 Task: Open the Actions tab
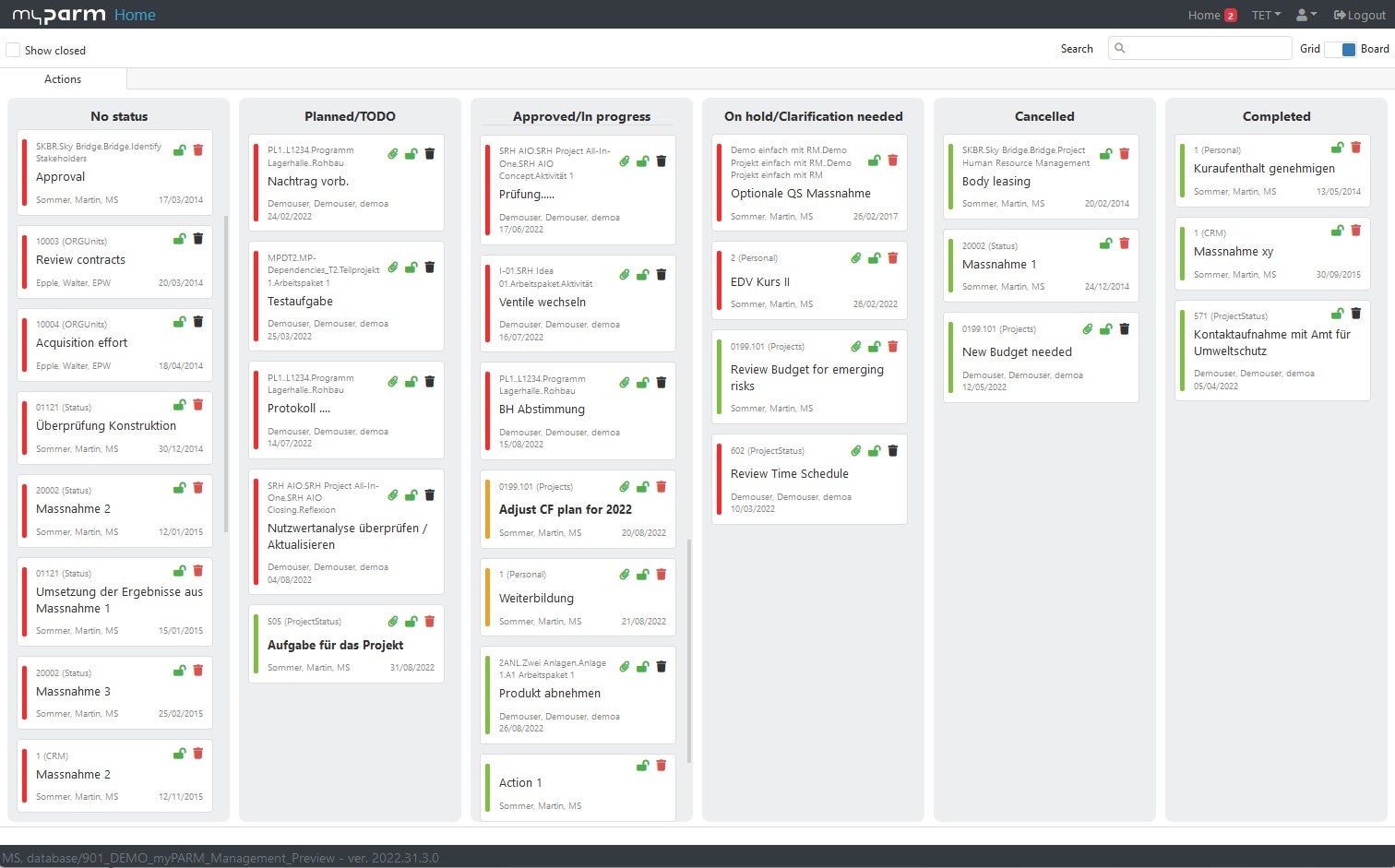coord(63,79)
